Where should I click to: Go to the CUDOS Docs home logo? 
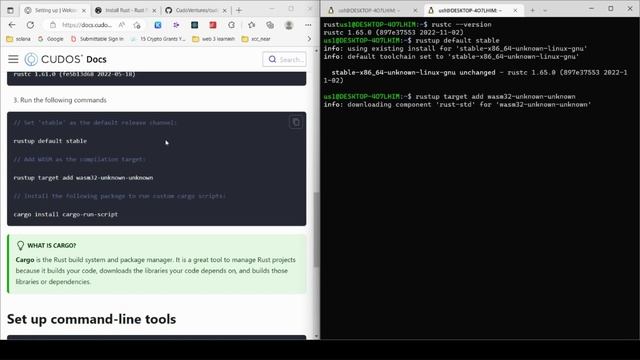(x=65, y=59)
